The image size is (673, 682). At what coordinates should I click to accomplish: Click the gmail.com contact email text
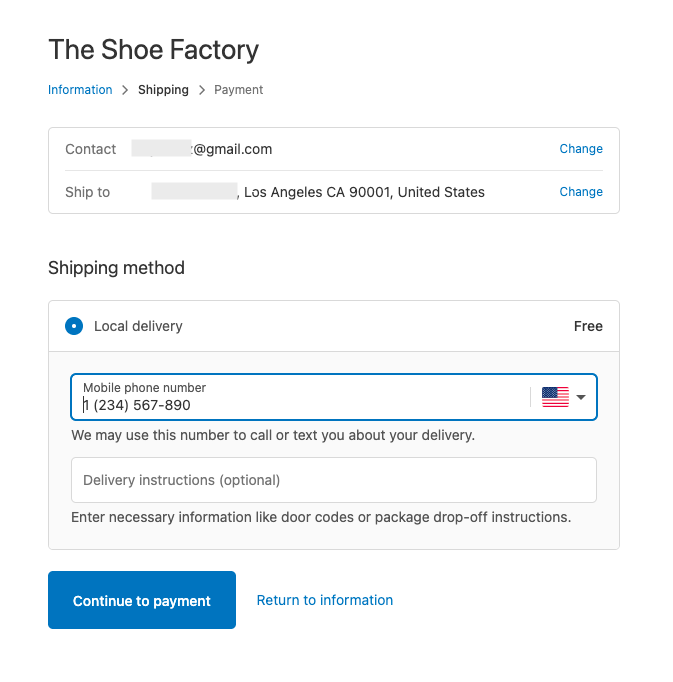(x=233, y=149)
